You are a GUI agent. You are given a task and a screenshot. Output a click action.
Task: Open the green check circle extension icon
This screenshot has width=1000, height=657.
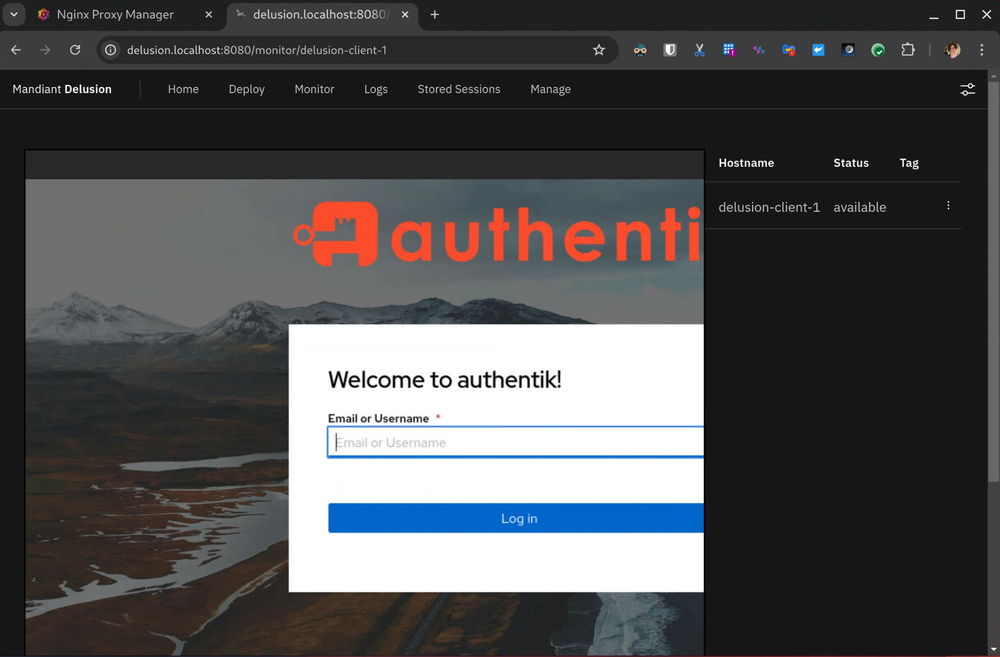[878, 50]
